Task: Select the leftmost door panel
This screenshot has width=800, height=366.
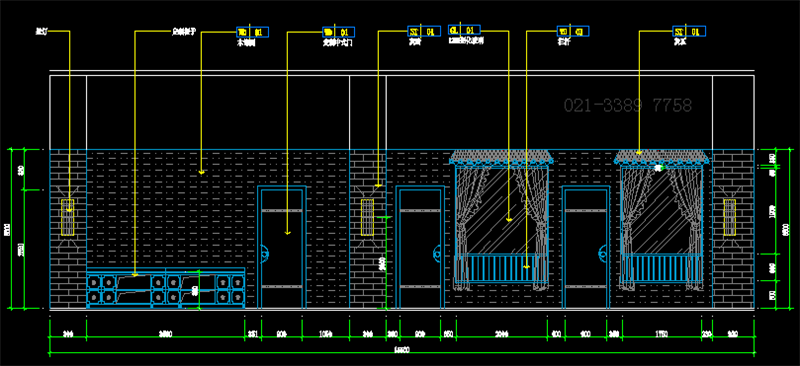Action: [282, 249]
